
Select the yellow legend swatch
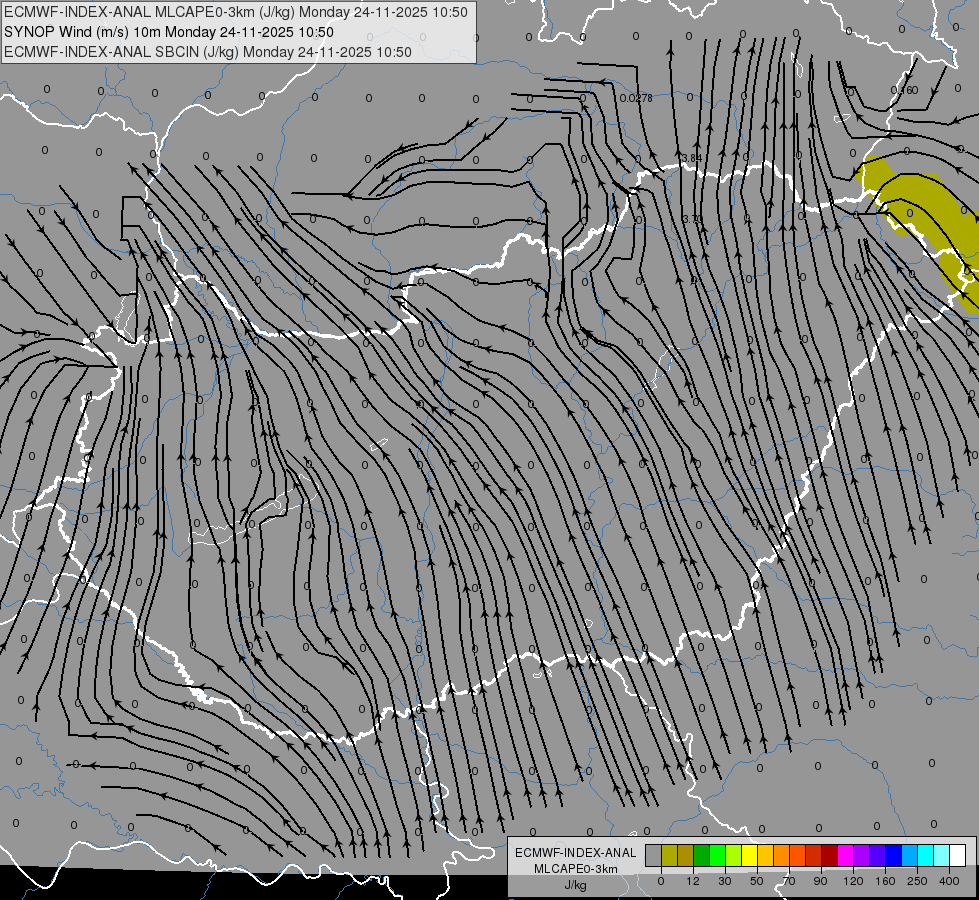click(750, 855)
